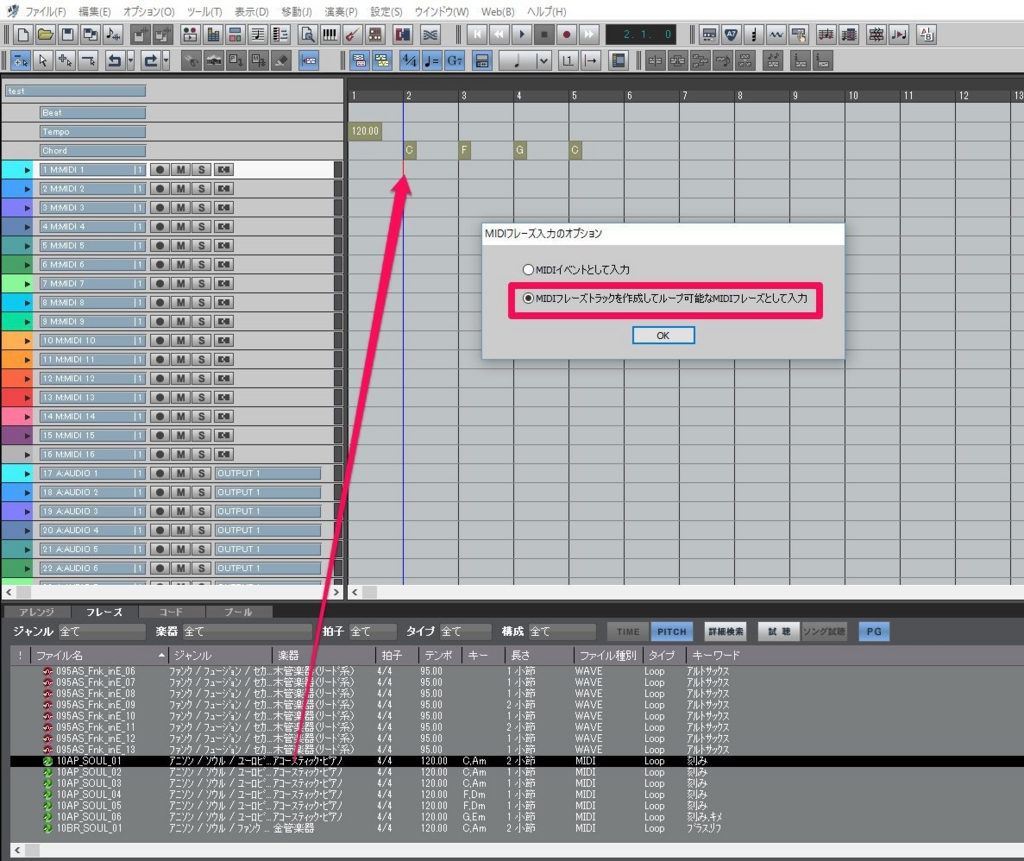Solo the M:MIDI 2 track
Image resolution: width=1024 pixels, height=861 pixels.
coord(201,189)
